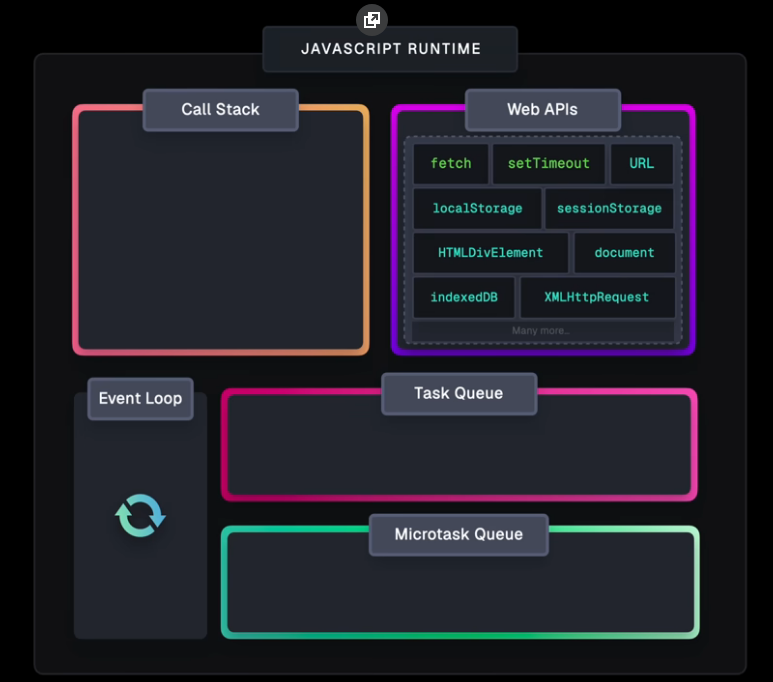Click the setTimeout API tile
This screenshot has width=773, height=682.
pos(548,164)
